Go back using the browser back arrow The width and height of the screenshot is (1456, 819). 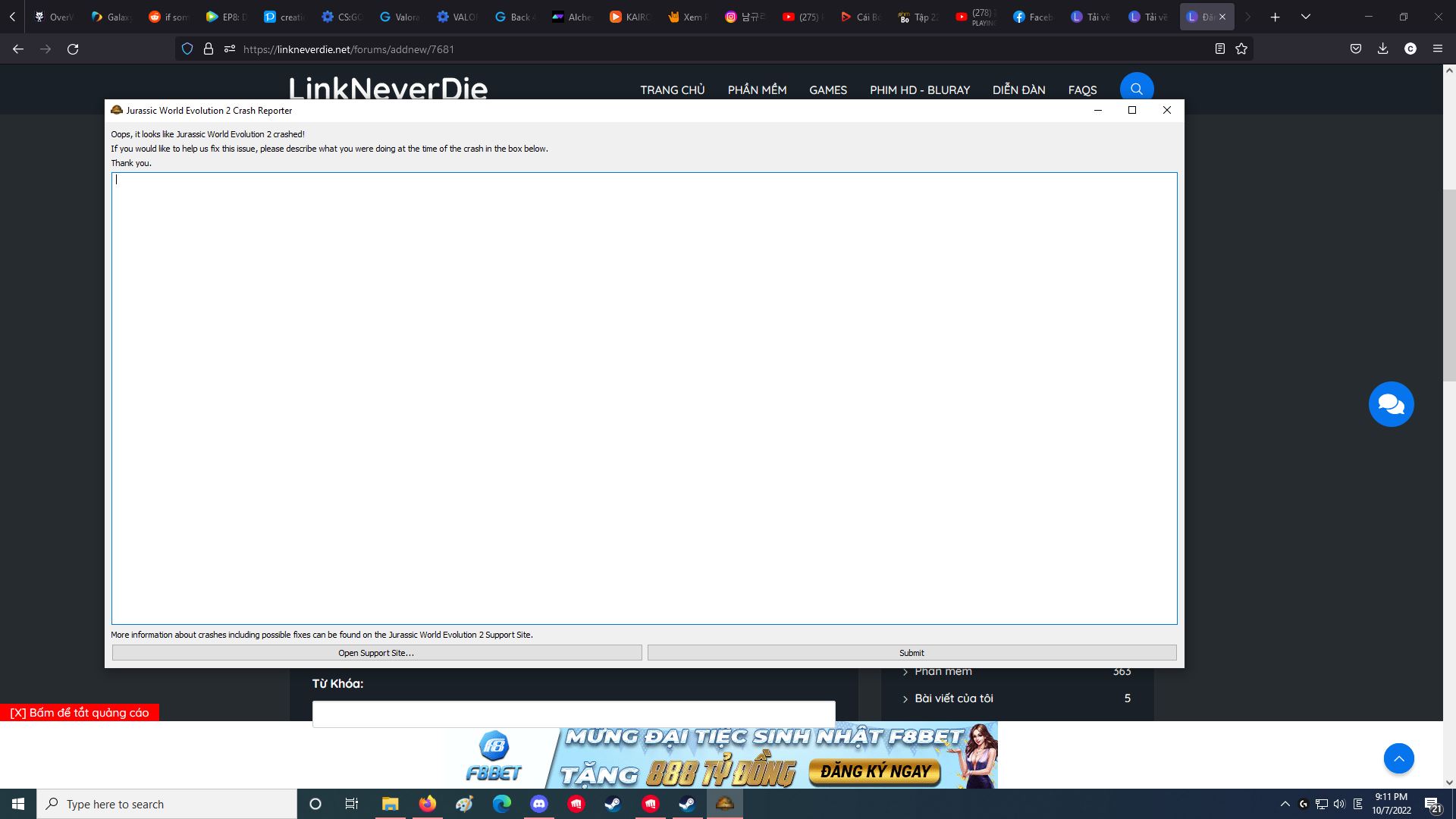click(x=18, y=49)
